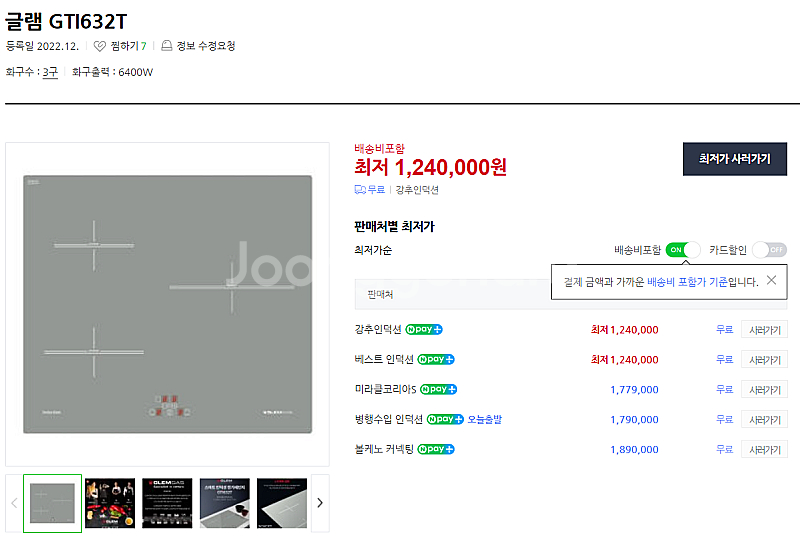The height and width of the screenshot is (539, 800).
Task: Show next thumbnails with right arrow
Action: pos(320,503)
